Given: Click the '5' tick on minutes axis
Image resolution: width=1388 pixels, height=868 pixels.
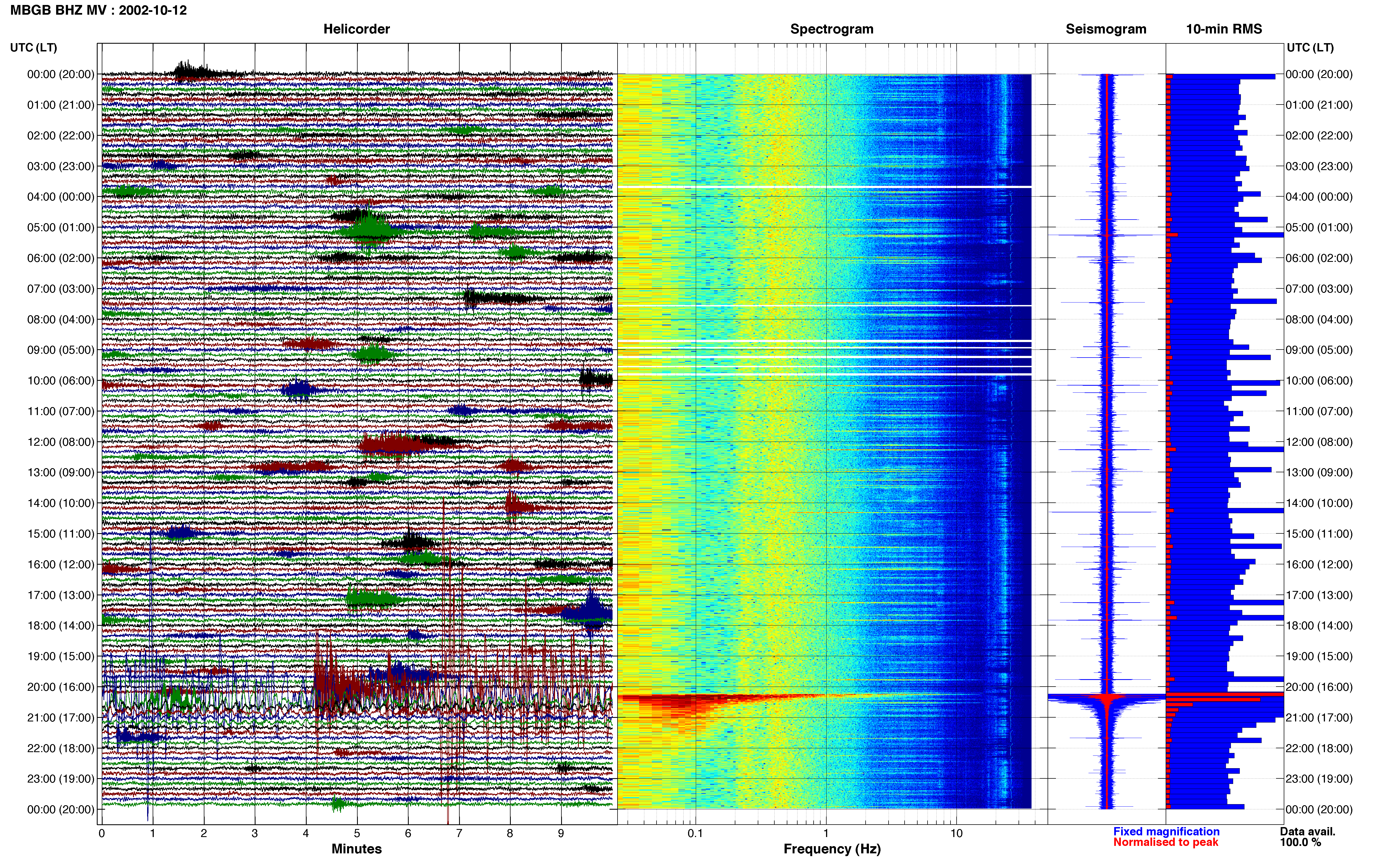Looking at the screenshot, I should (x=357, y=833).
